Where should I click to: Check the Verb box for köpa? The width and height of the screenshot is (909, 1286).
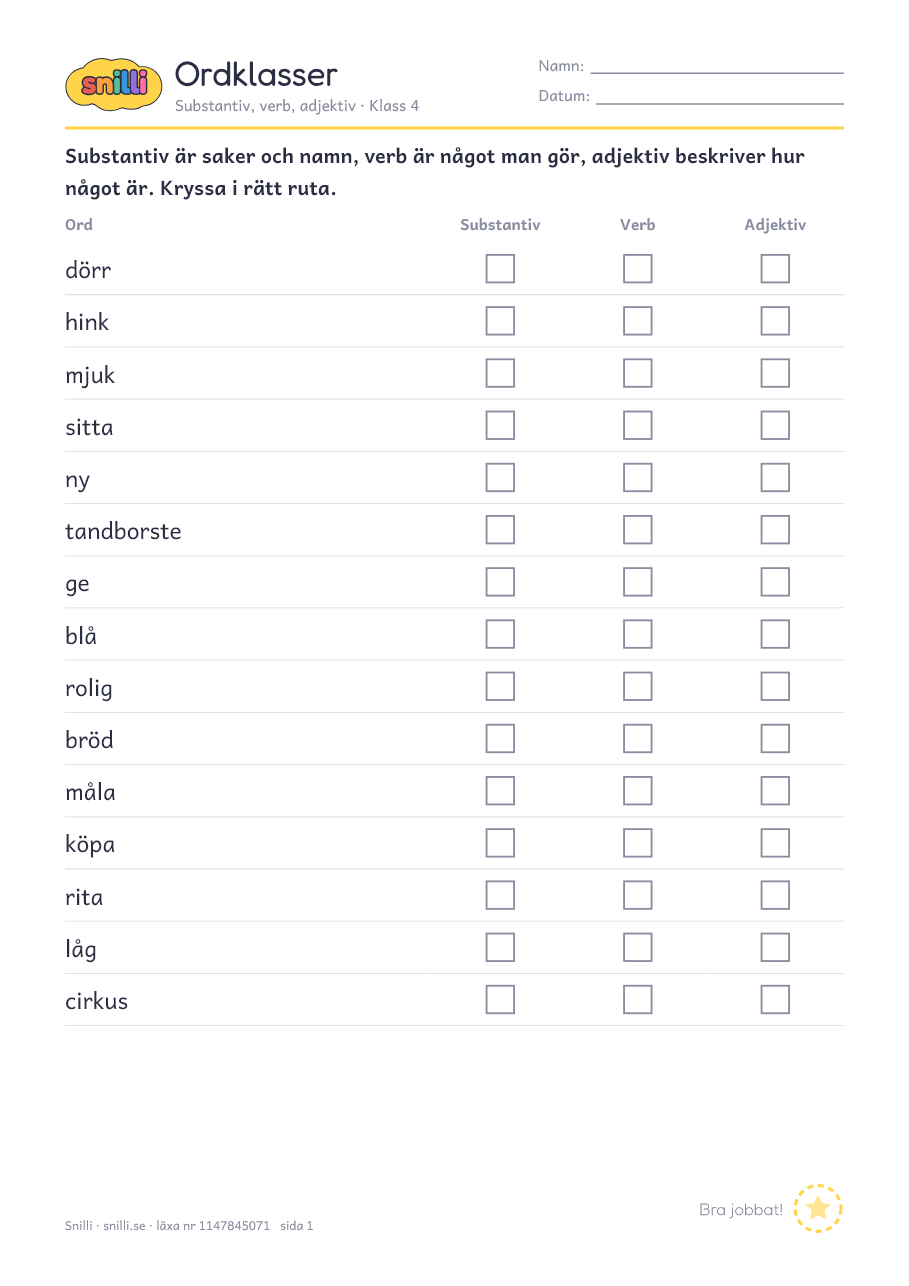point(637,843)
